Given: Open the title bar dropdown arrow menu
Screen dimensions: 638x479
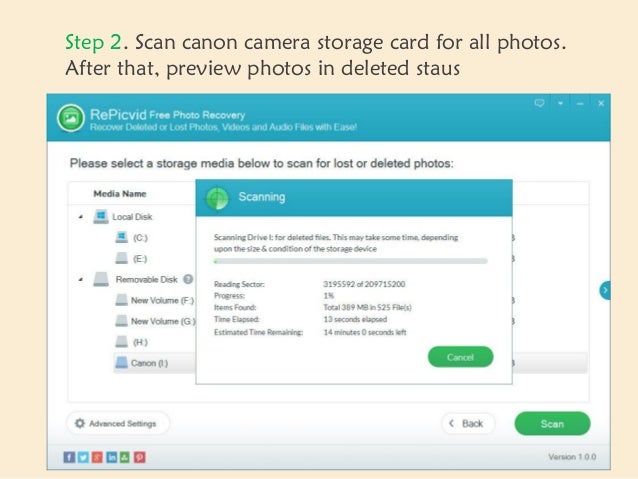Looking at the screenshot, I should pos(561,103).
